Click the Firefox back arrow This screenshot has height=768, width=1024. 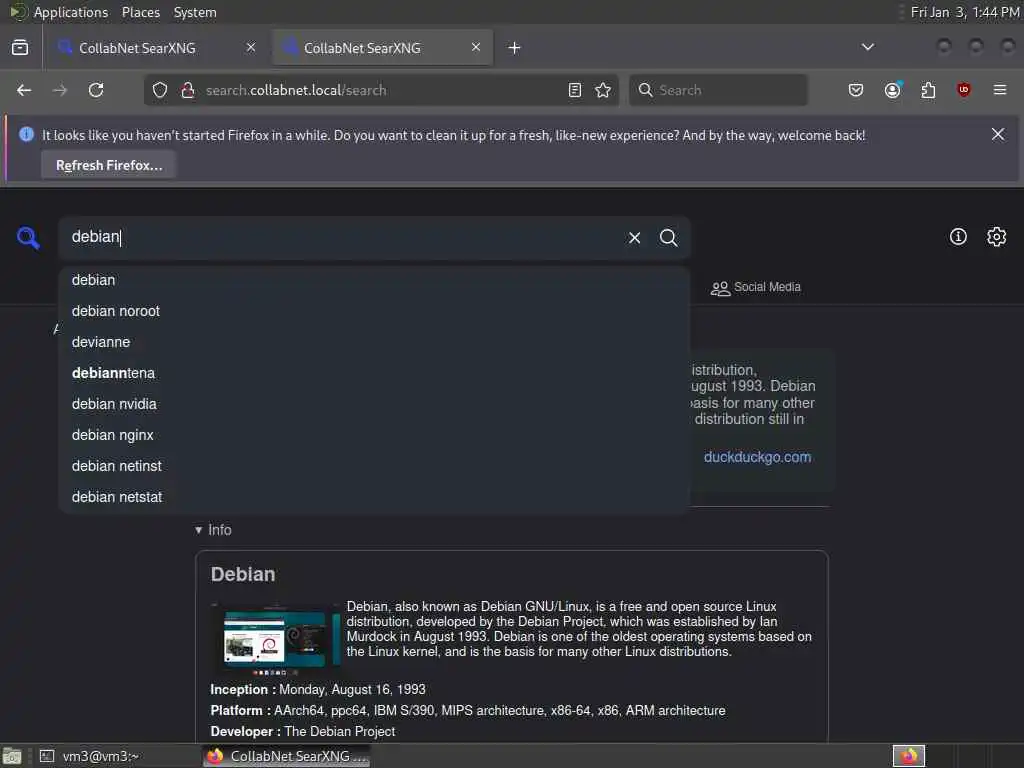click(24, 90)
